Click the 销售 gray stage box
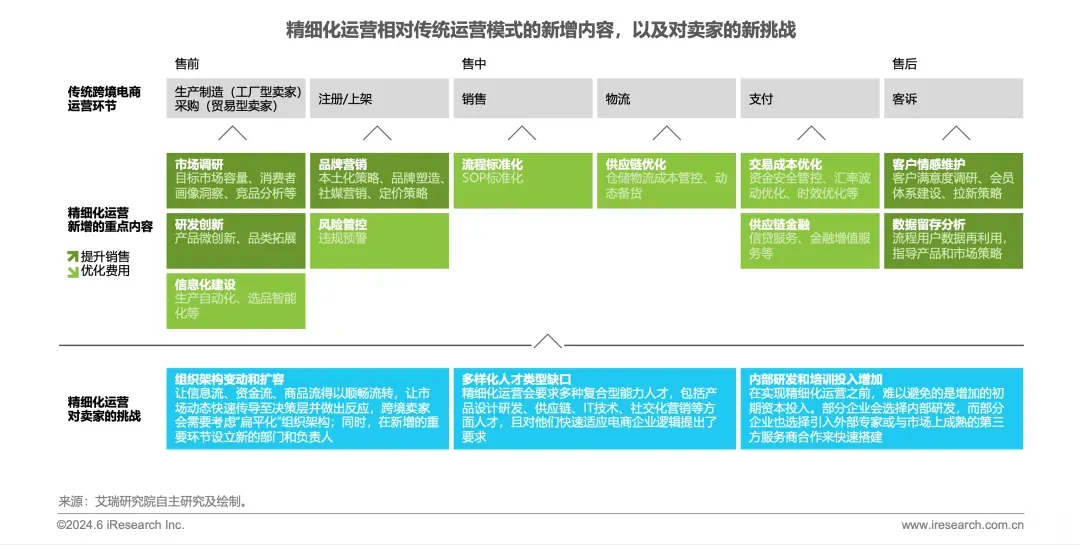 (523, 99)
